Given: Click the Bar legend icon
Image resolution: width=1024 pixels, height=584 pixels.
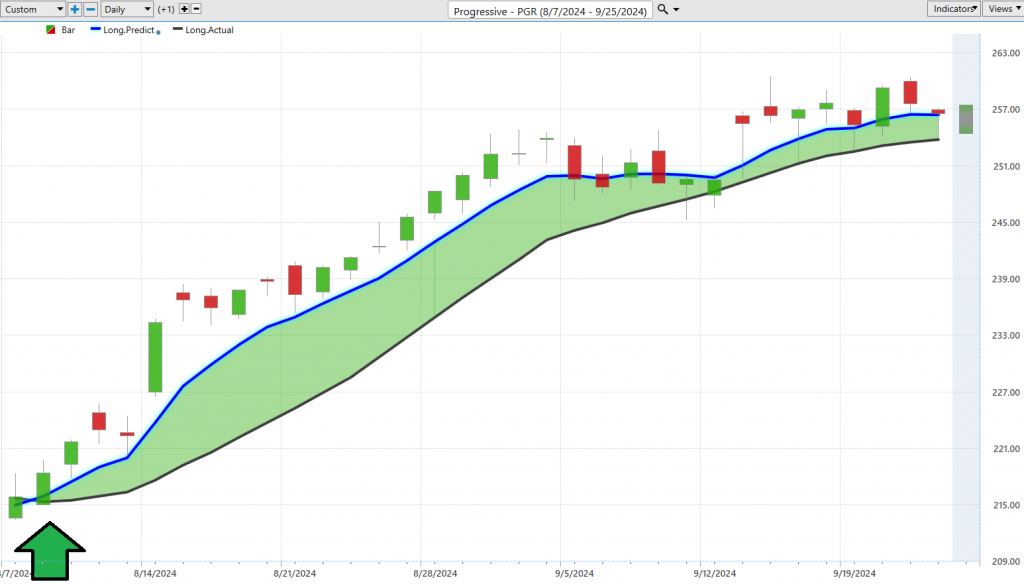Looking at the screenshot, I should 50,30.
